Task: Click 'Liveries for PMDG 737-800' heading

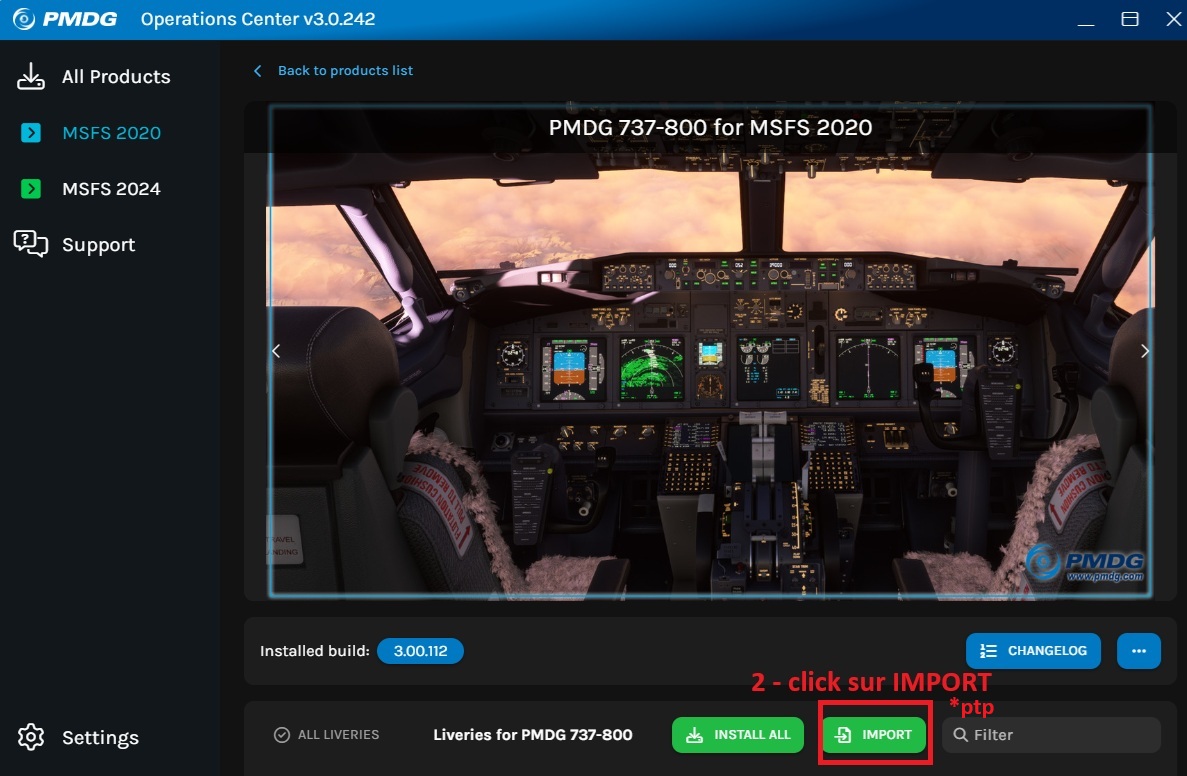Action: click(532, 735)
